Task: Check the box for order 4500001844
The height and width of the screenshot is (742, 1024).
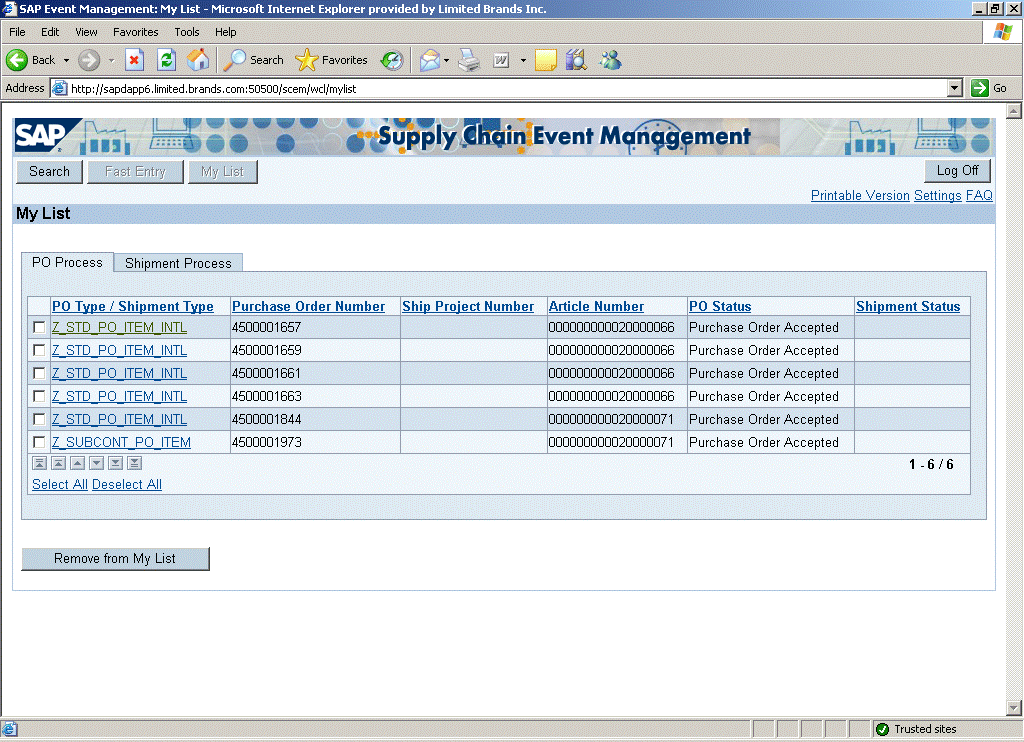Action: pos(39,419)
